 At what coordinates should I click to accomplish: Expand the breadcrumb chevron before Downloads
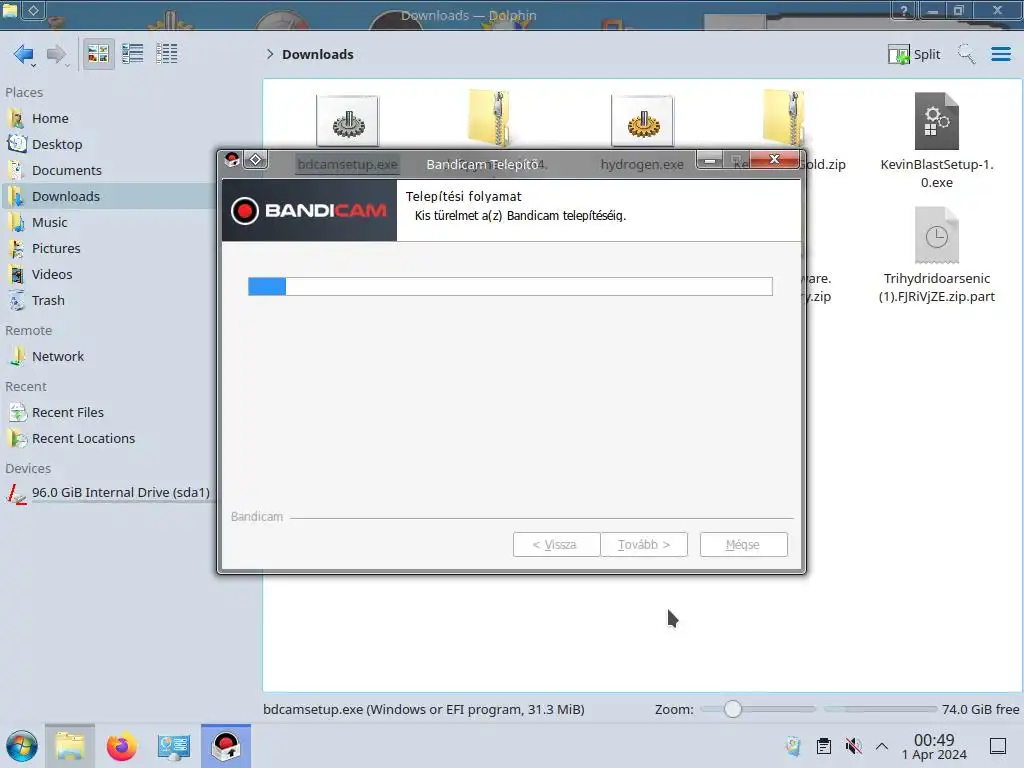(x=270, y=54)
